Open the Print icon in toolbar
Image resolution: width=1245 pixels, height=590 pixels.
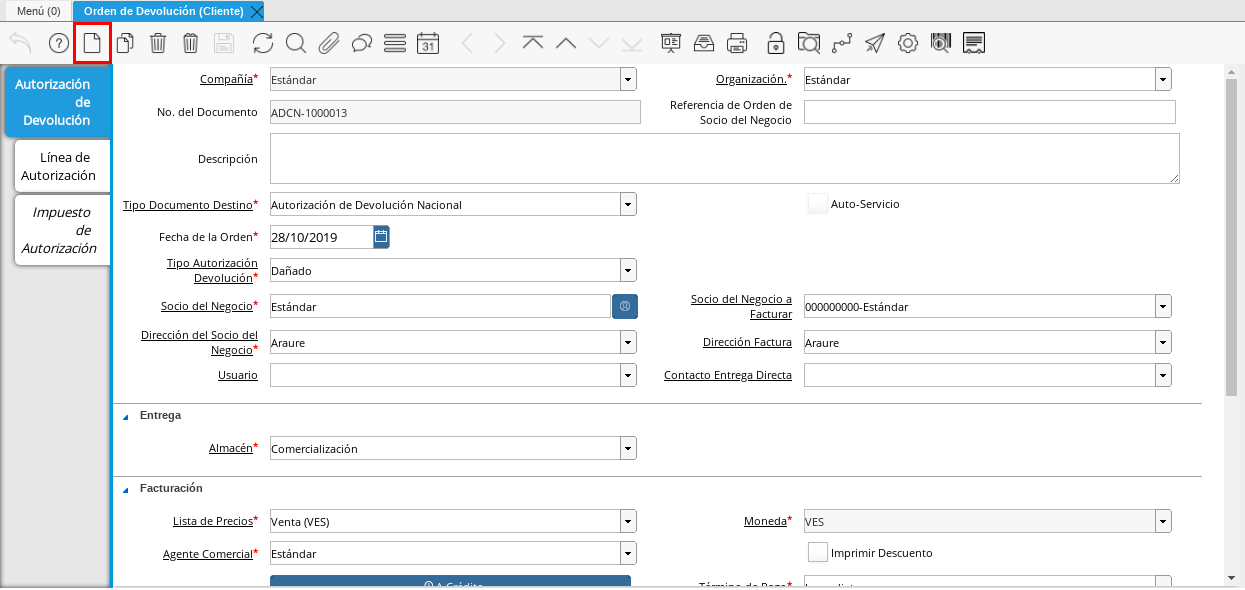pos(737,43)
